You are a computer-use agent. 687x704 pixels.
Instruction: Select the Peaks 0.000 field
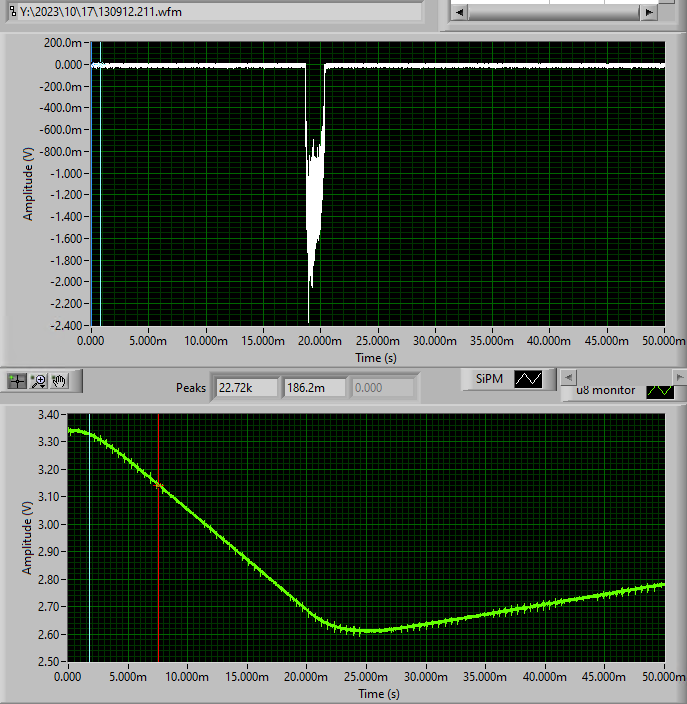[383, 387]
